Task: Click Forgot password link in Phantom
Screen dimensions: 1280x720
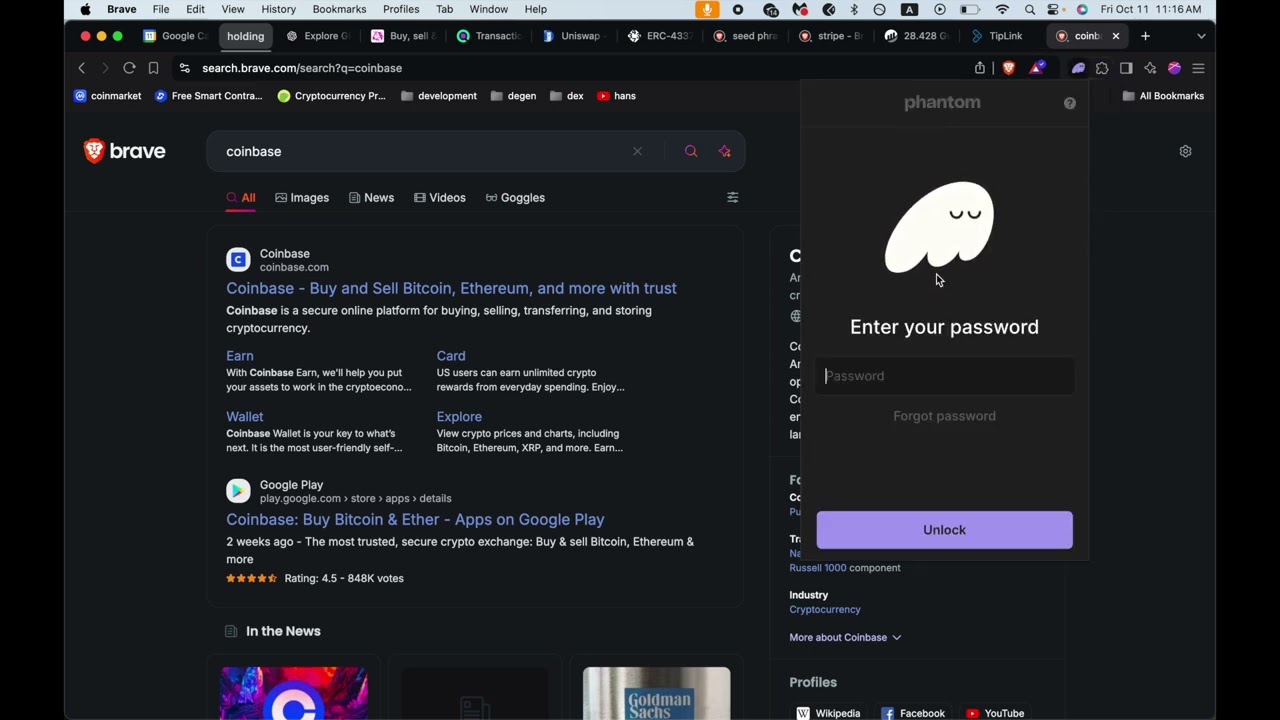Action: pyautogui.click(x=944, y=416)
